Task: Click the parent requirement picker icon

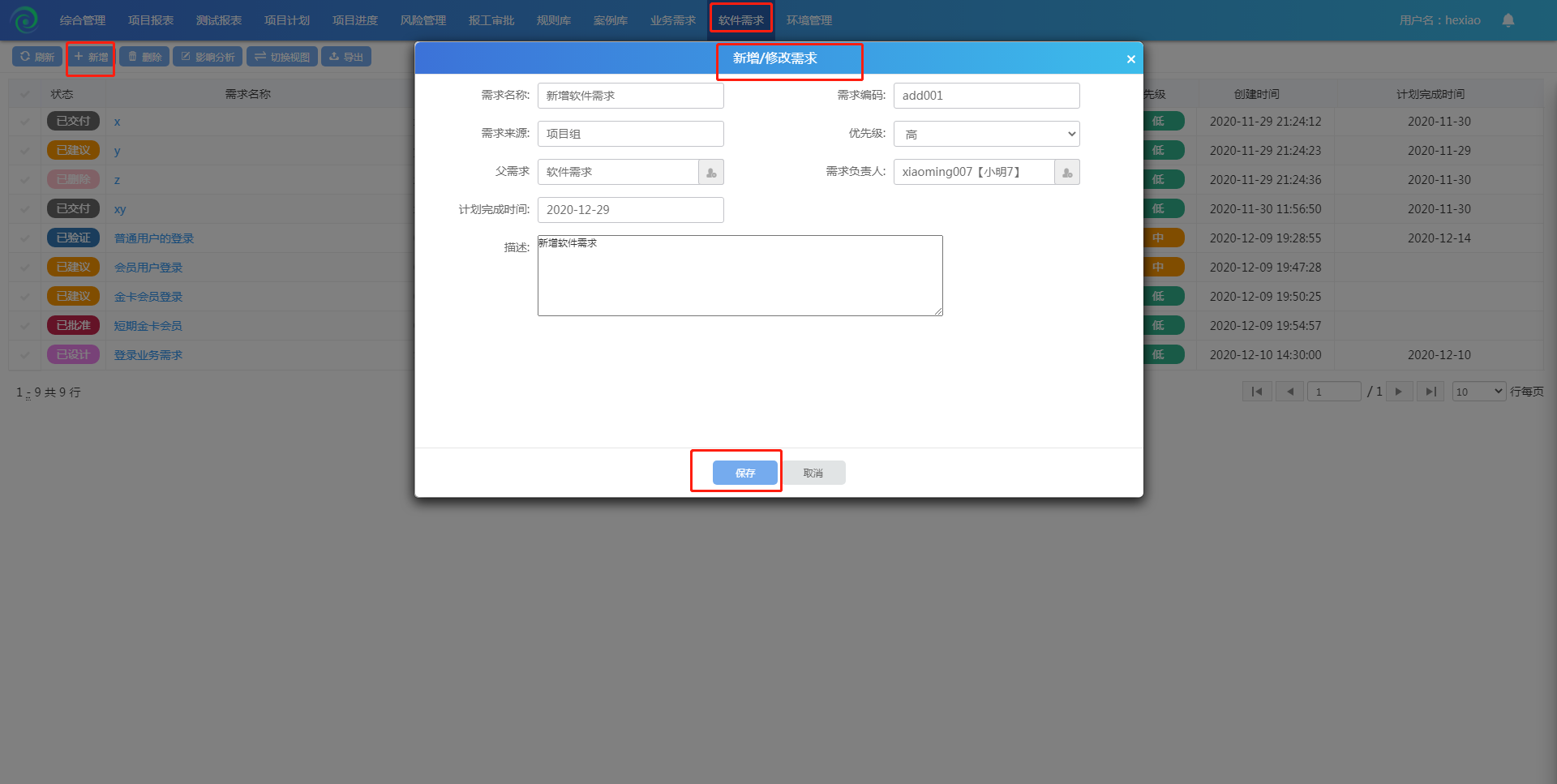Action: coord(711,172)
